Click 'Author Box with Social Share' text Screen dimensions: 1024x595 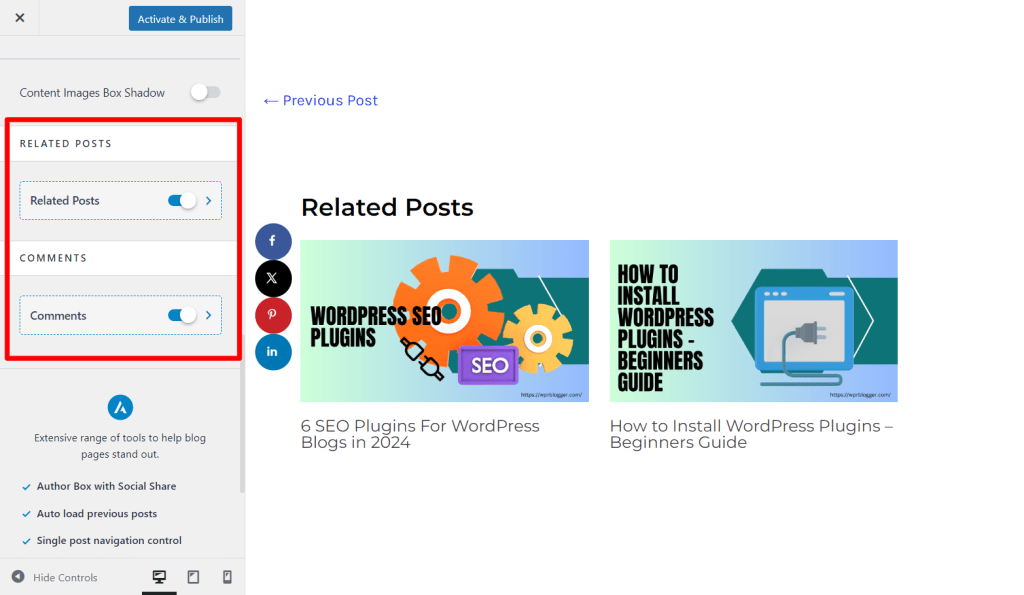tap(106, 486)
